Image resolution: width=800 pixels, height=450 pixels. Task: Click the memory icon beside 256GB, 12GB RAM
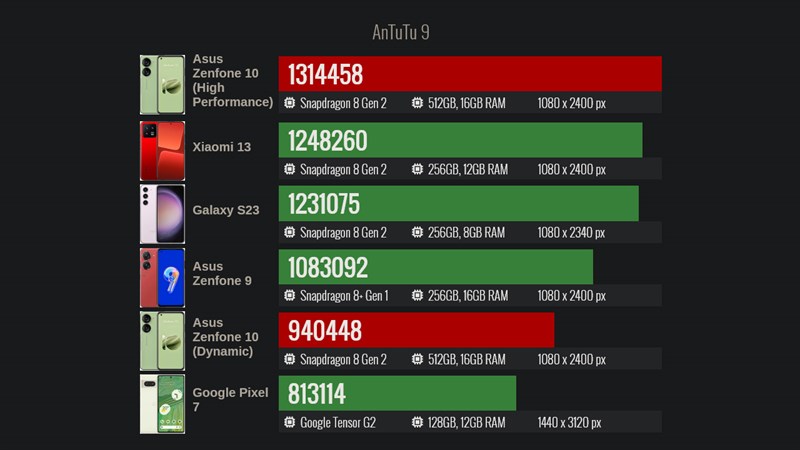[x=417, y=169]
